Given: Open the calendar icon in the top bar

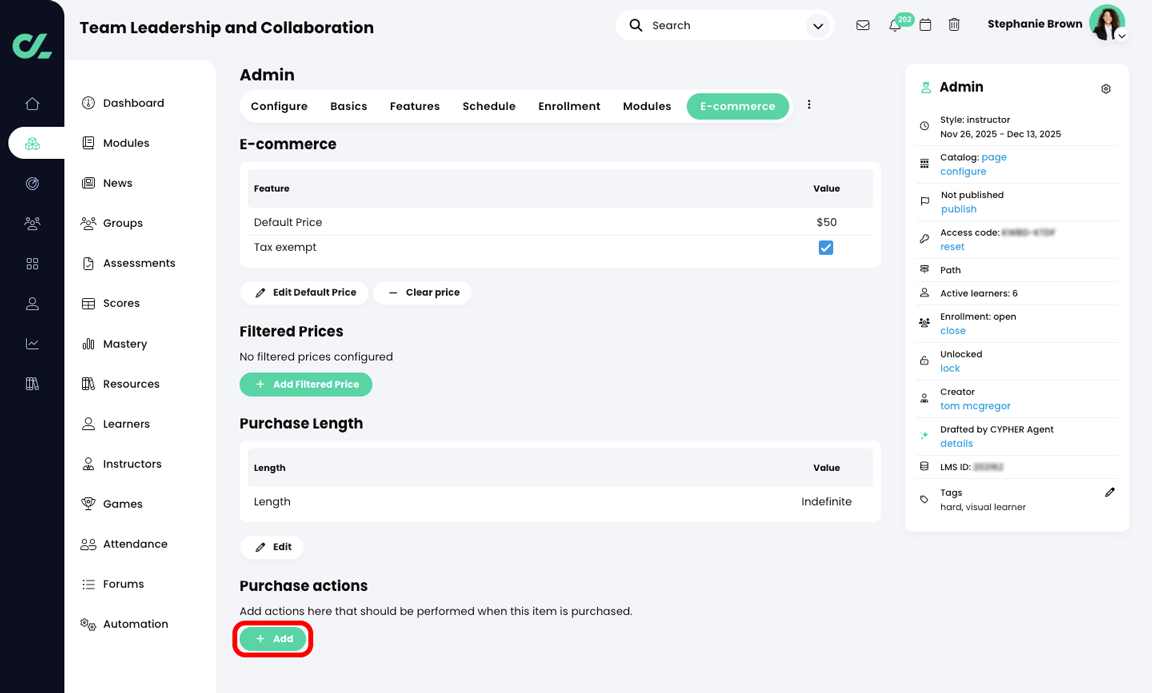Looking at the screenshot, I should coord(925,25).
